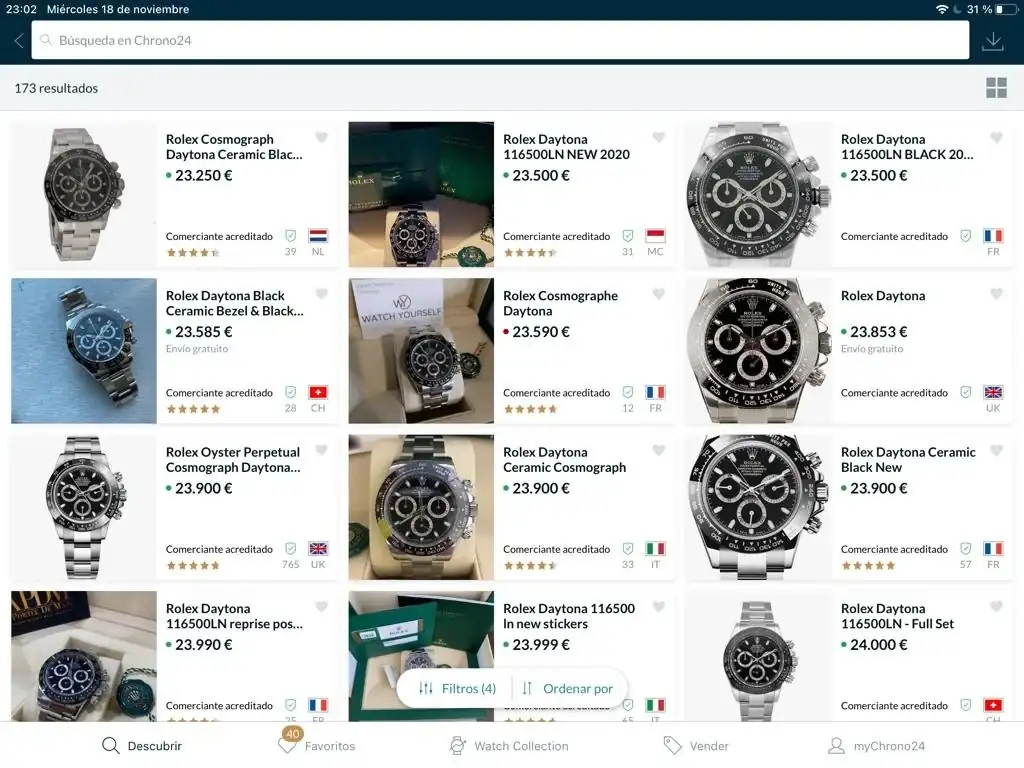The width and height of the screenshot is (1024, 768).
Task: Favorite the Daytona Ceramic Cosmograph listing
Action: pyautogui.click(x=658, y=450)
